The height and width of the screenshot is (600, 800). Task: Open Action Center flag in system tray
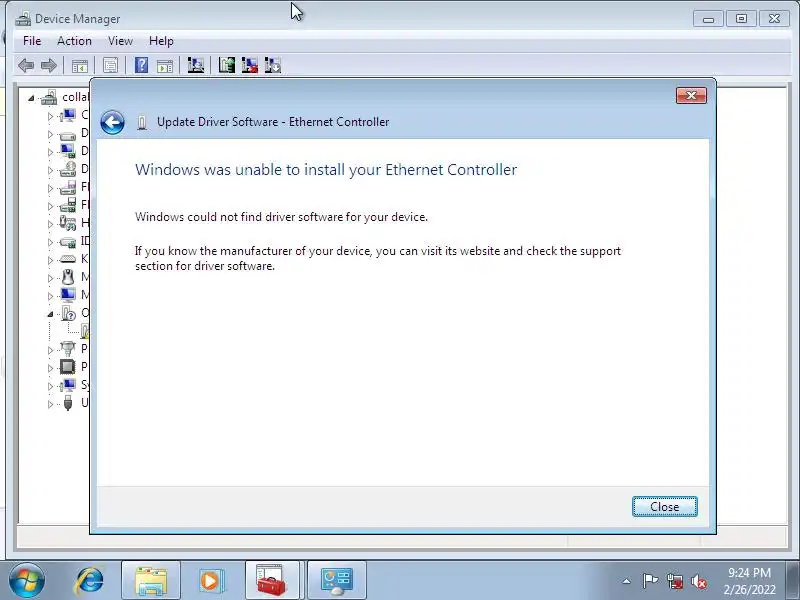[650, 581]
